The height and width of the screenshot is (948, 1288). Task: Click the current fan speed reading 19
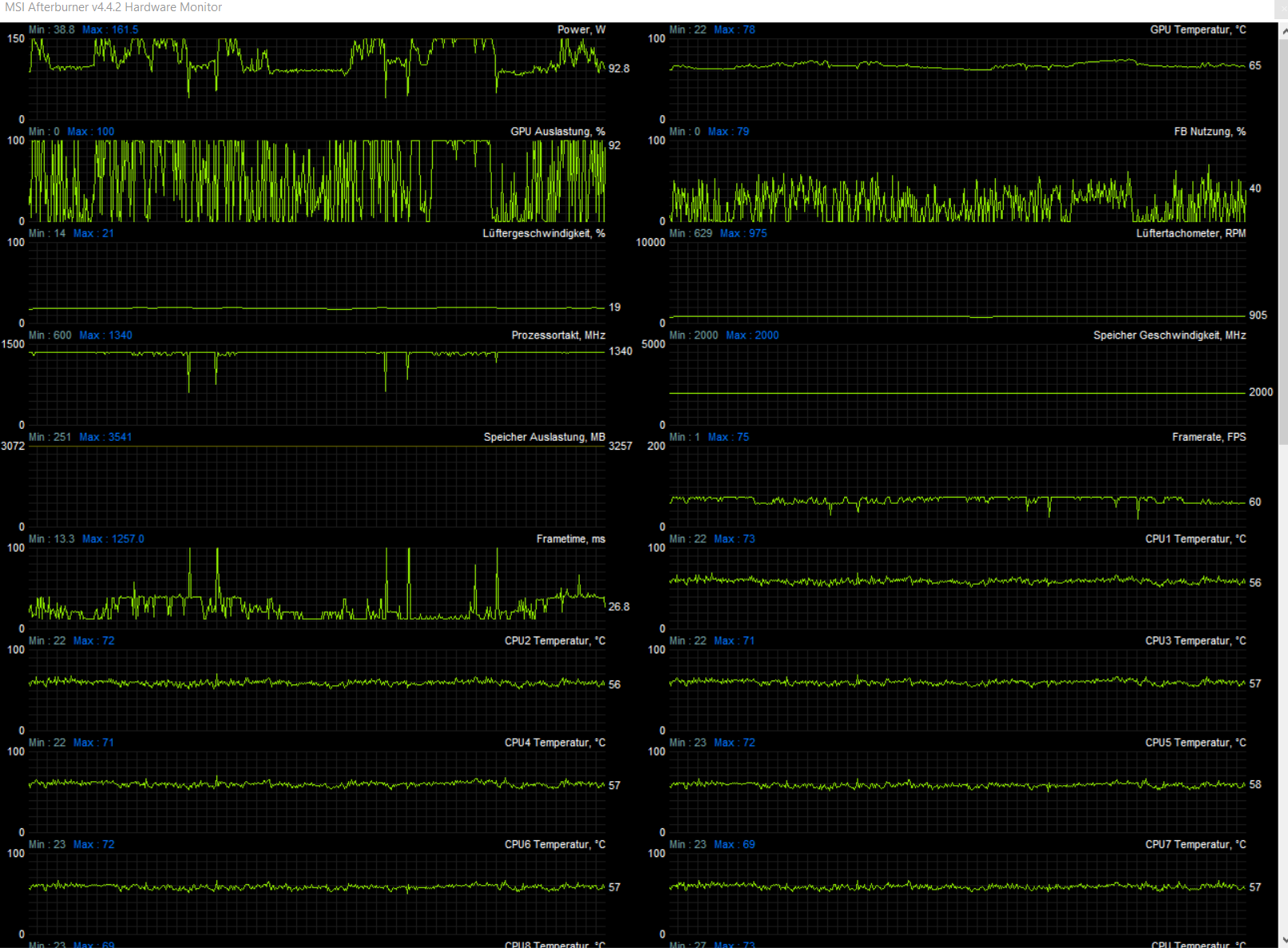pyautogui.click(x=615, y=307)
